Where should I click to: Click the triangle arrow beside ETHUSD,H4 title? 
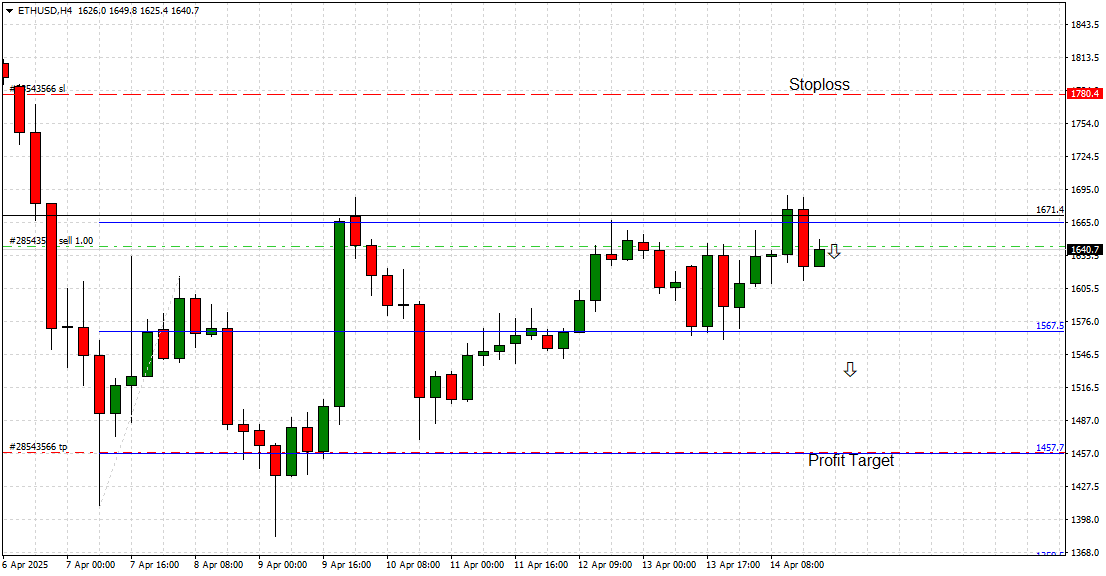click(x=9, y=11)
